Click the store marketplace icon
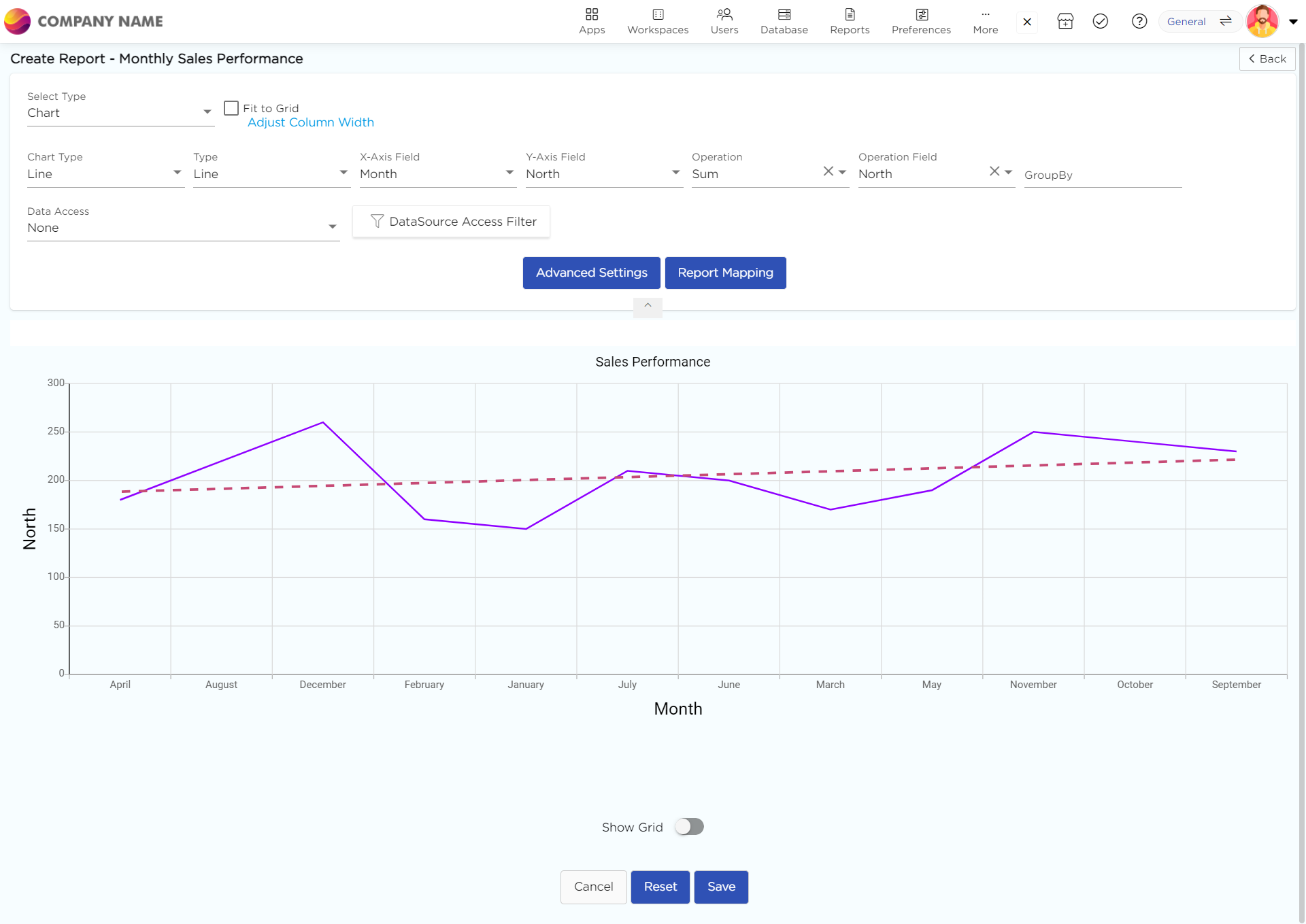The image size is (1306, 924). (x=1065, y=22)
